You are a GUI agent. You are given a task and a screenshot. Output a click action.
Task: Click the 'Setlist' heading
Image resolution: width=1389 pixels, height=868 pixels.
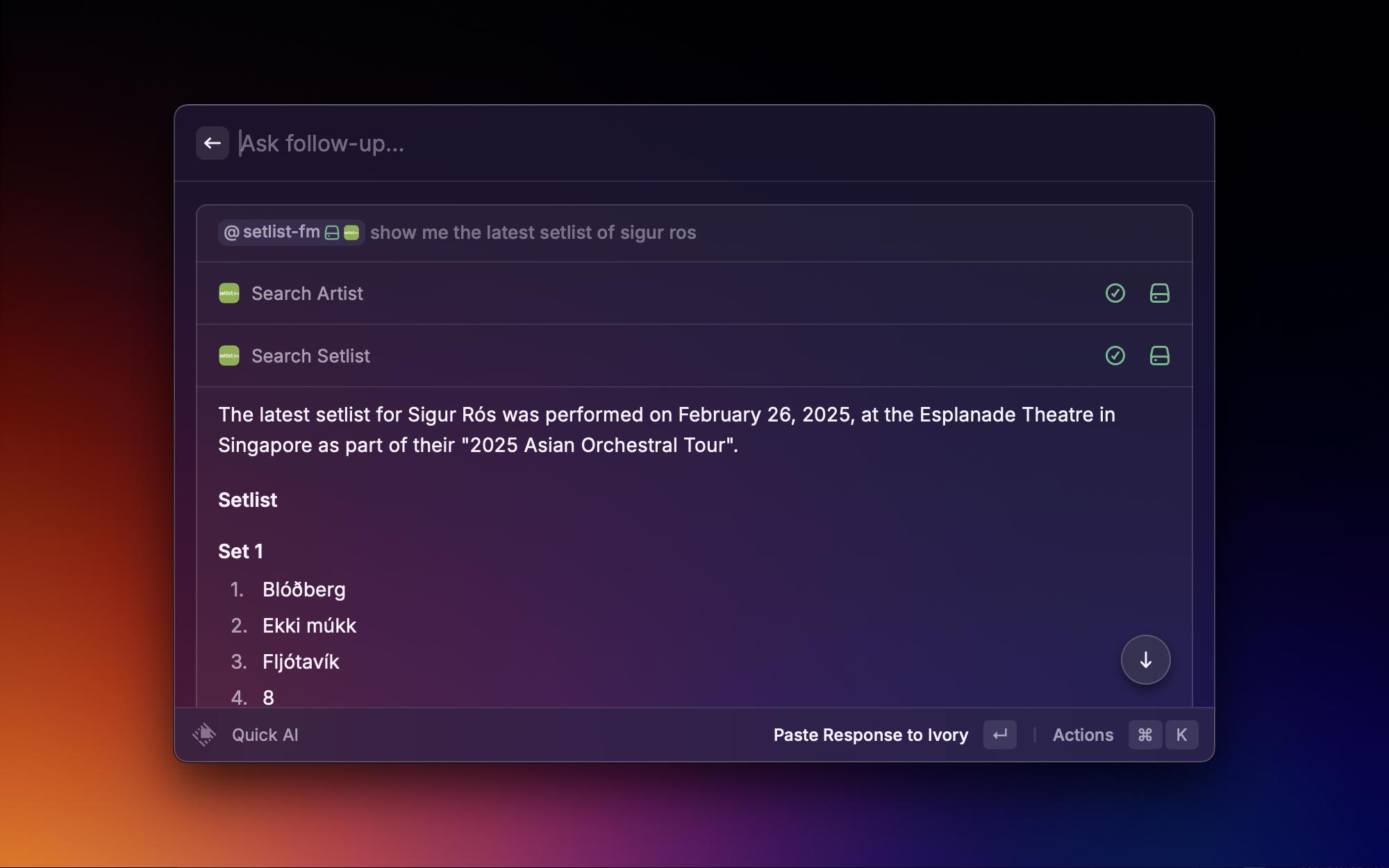coord(248,500)
